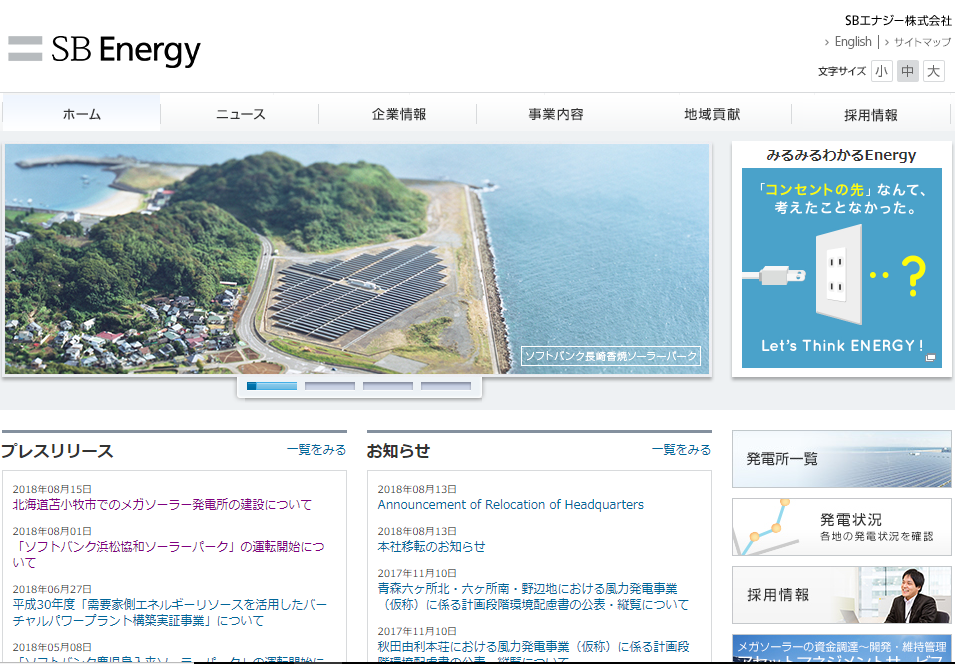955x664 pixels.
Task: Set font size to 大
Action: 933,71
